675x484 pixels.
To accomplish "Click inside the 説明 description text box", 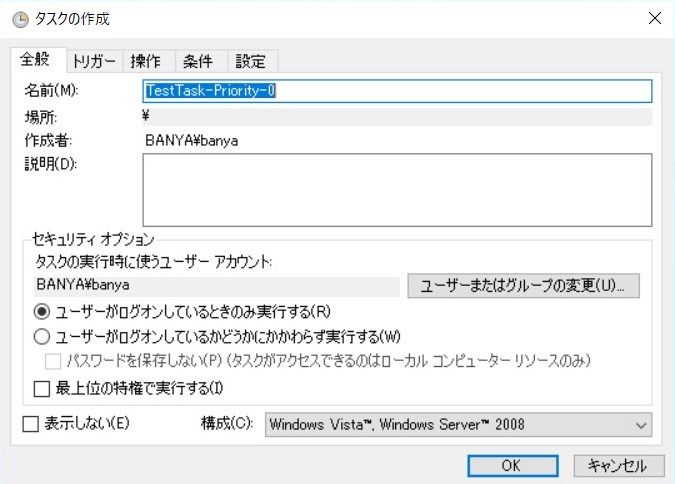I will tap(397, 190).
